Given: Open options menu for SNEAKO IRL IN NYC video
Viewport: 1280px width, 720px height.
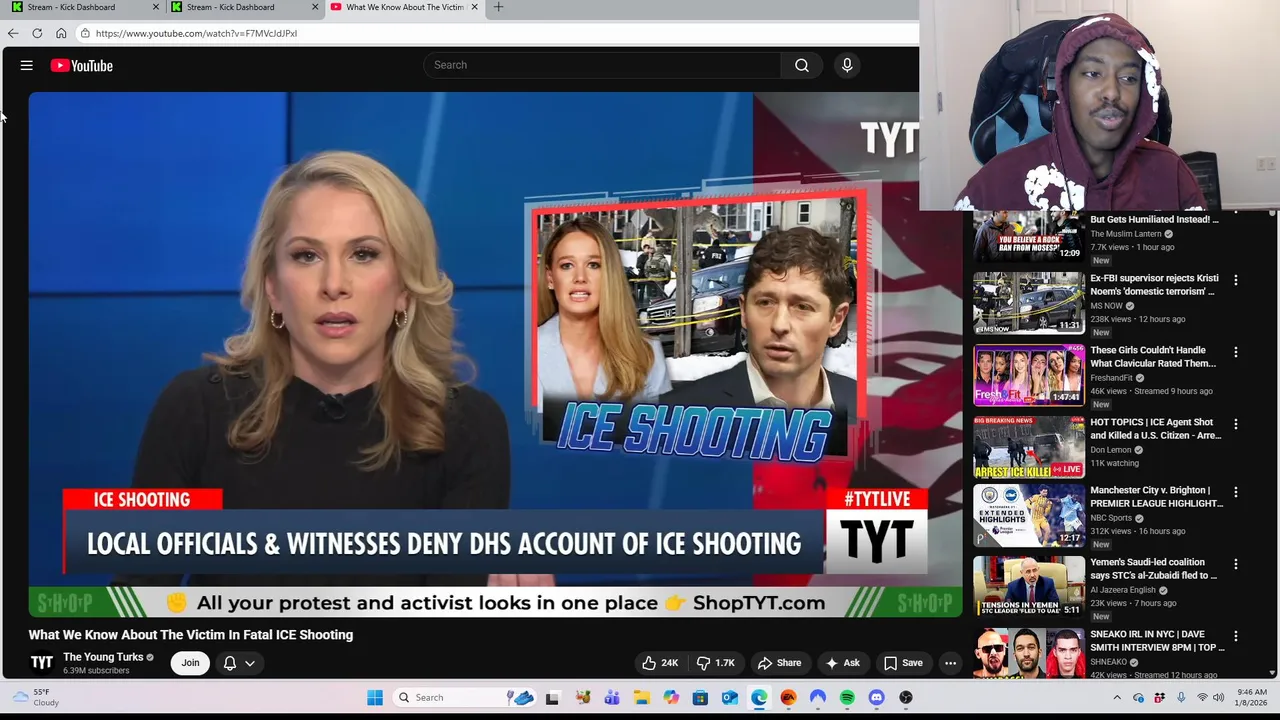Looking at the screenshot, I should tap(1235, 636).
